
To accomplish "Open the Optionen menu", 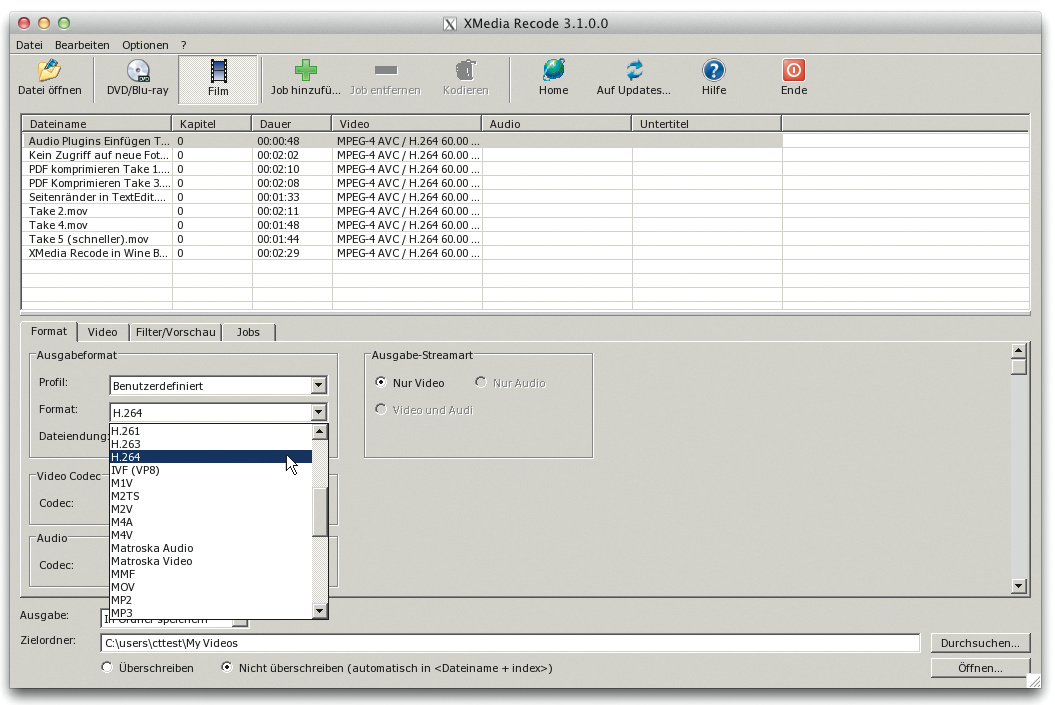I will (145, 45).
